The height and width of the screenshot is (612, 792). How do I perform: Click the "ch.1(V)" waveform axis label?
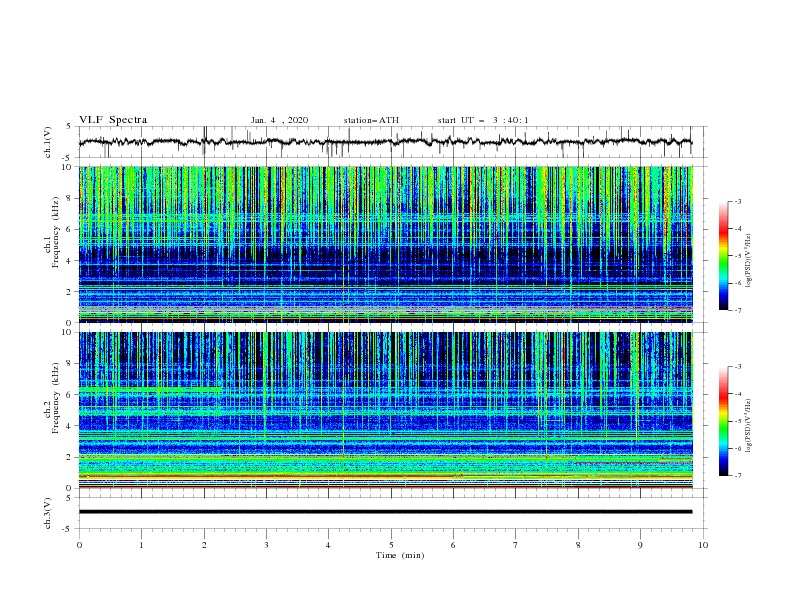(x=48, y=142)
